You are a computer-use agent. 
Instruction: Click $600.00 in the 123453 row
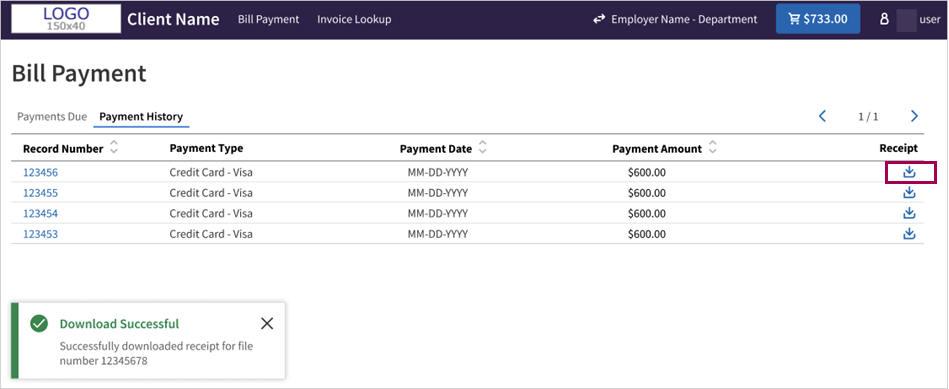(x=646, y=234)
